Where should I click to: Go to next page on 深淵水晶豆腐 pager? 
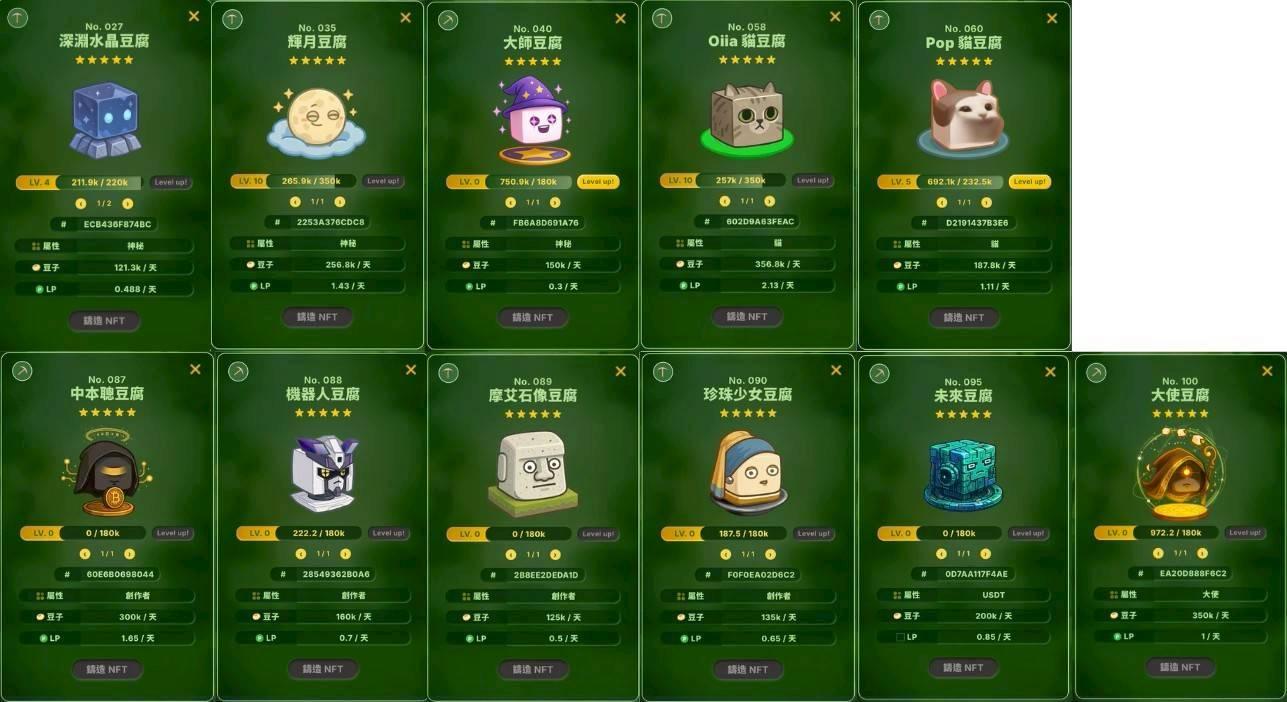[127, 203]
